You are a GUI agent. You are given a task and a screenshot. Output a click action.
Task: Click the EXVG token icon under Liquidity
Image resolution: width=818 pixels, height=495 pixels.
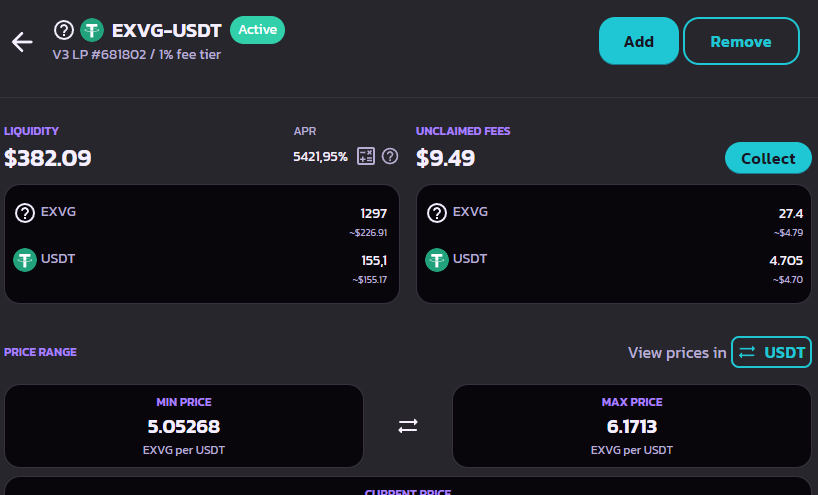coord(25,212)
